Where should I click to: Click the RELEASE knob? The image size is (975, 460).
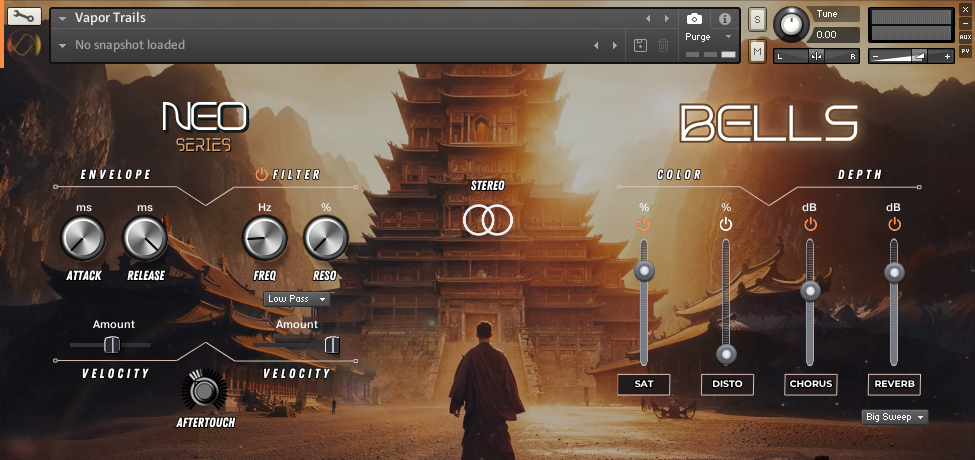click(x=145, y=239)
